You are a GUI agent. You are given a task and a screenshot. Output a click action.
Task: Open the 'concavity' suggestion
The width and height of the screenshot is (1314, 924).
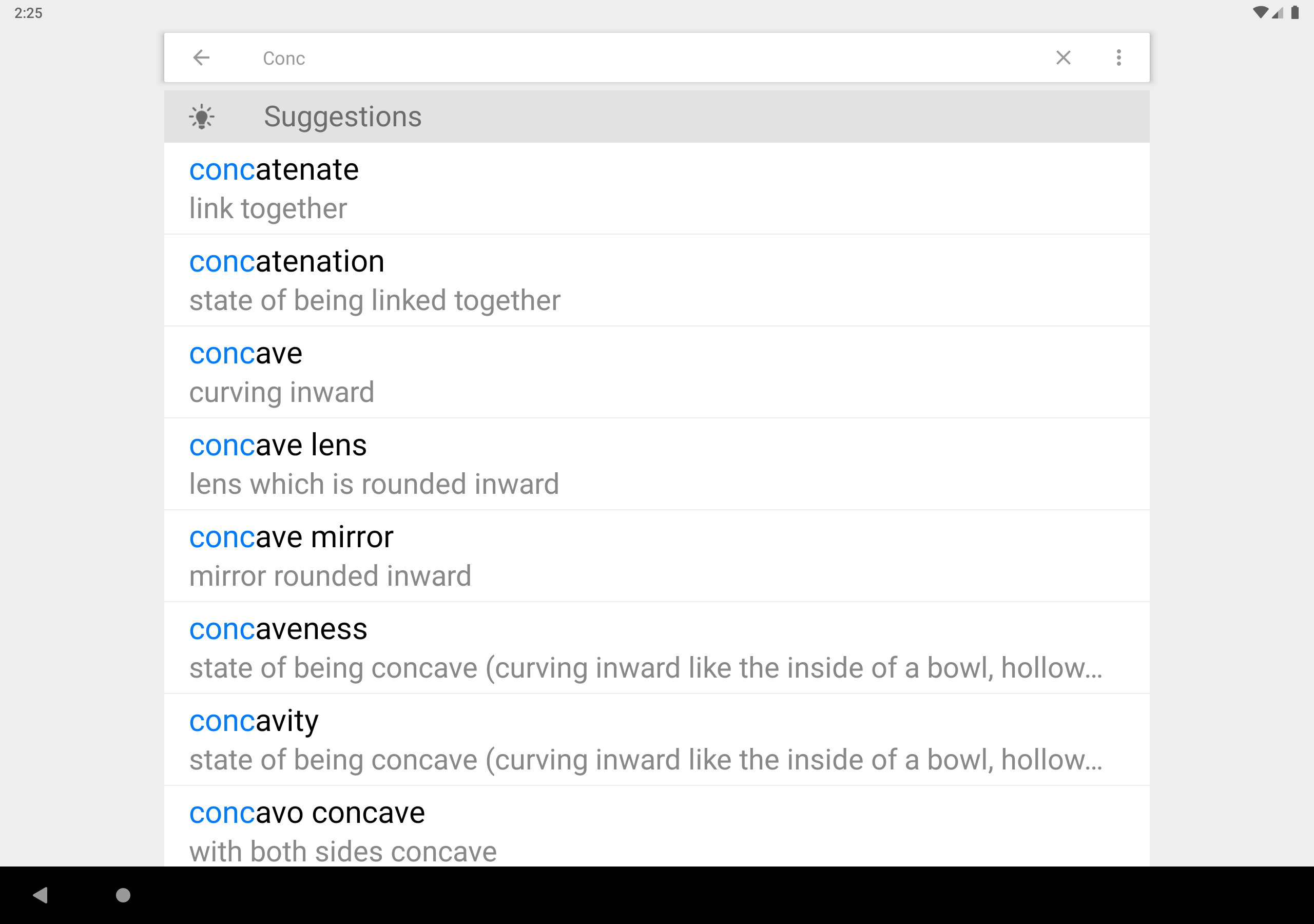click(656, 740)
